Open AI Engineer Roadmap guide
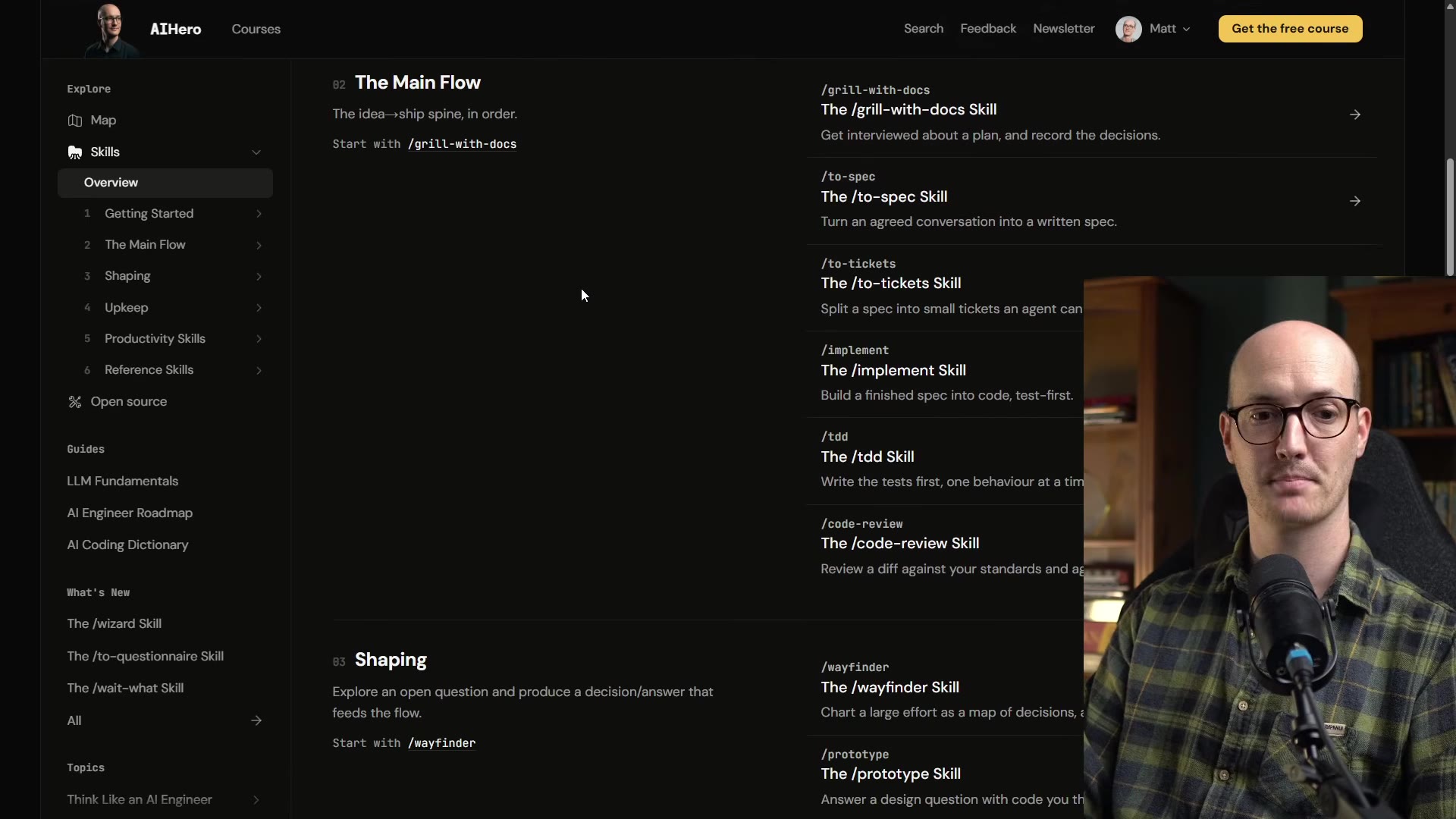1456x819 pixels. coord(130,513)
